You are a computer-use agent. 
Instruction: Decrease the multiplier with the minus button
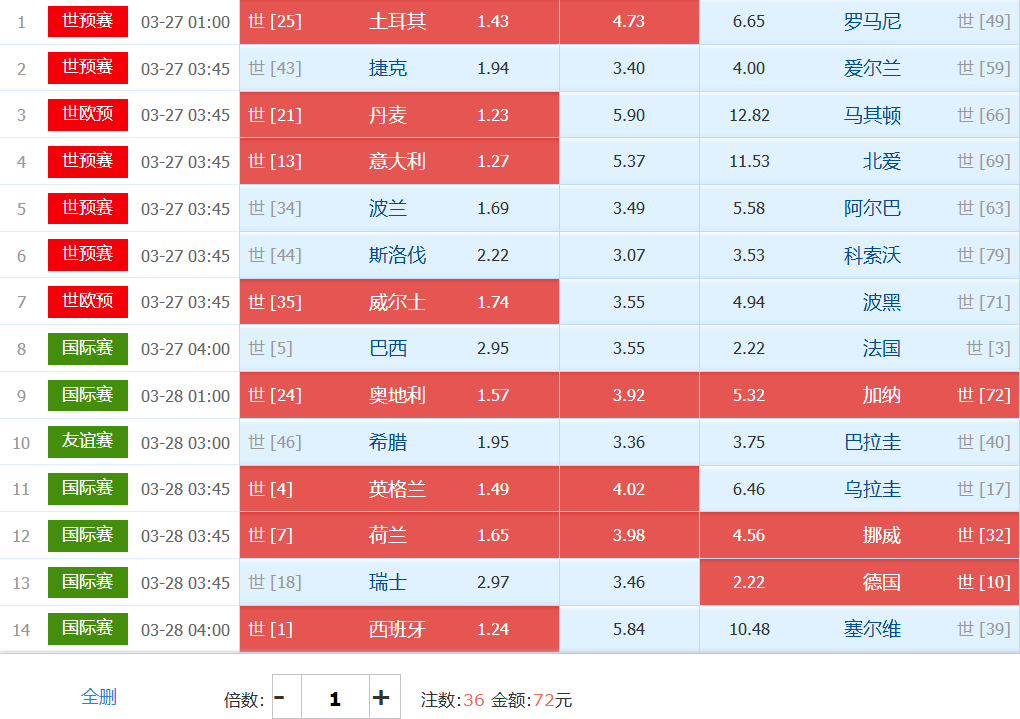(x=280, y=698)
